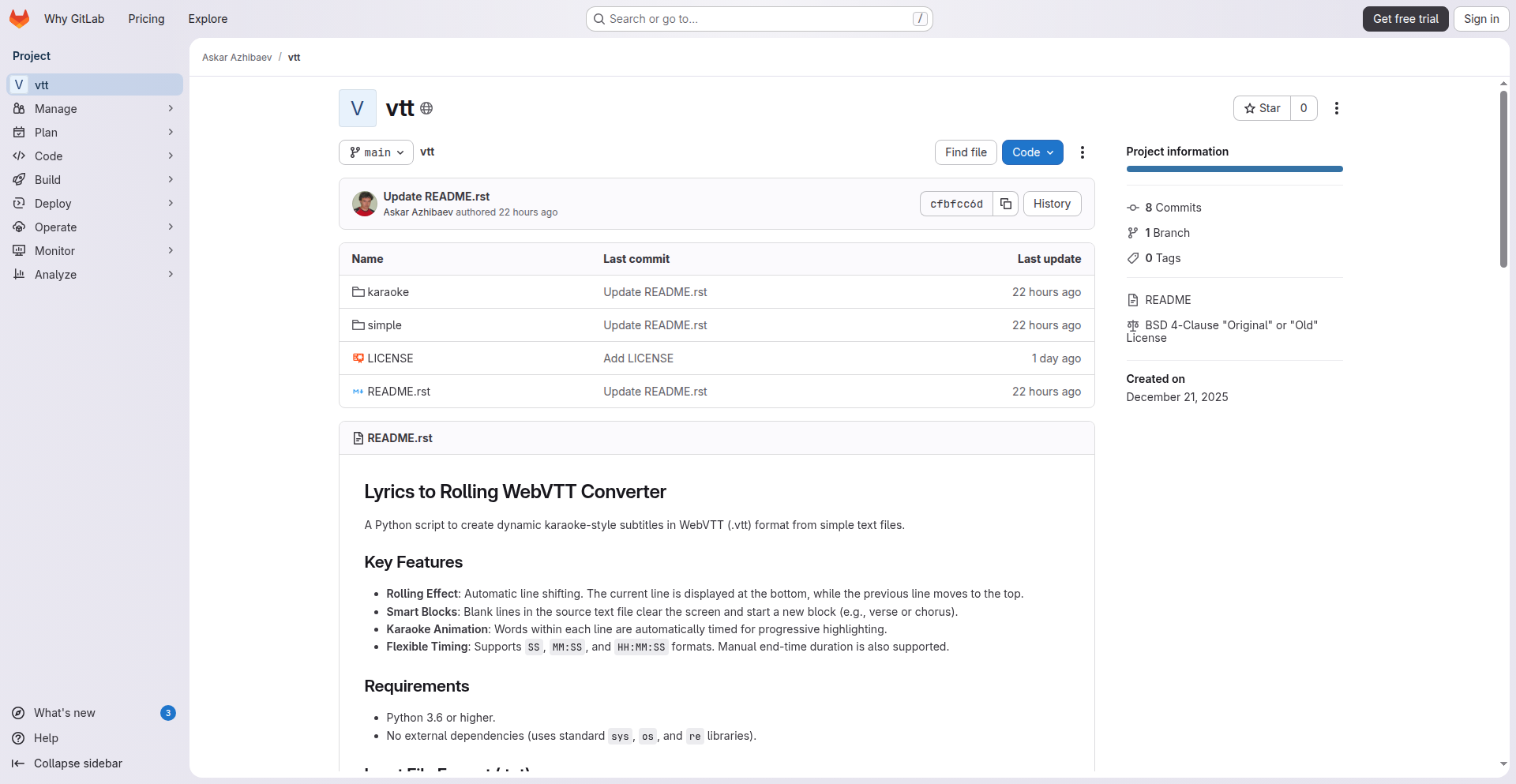Click the Monitor screen icon
1516x784 pixels.
click(x=19, y=250)
